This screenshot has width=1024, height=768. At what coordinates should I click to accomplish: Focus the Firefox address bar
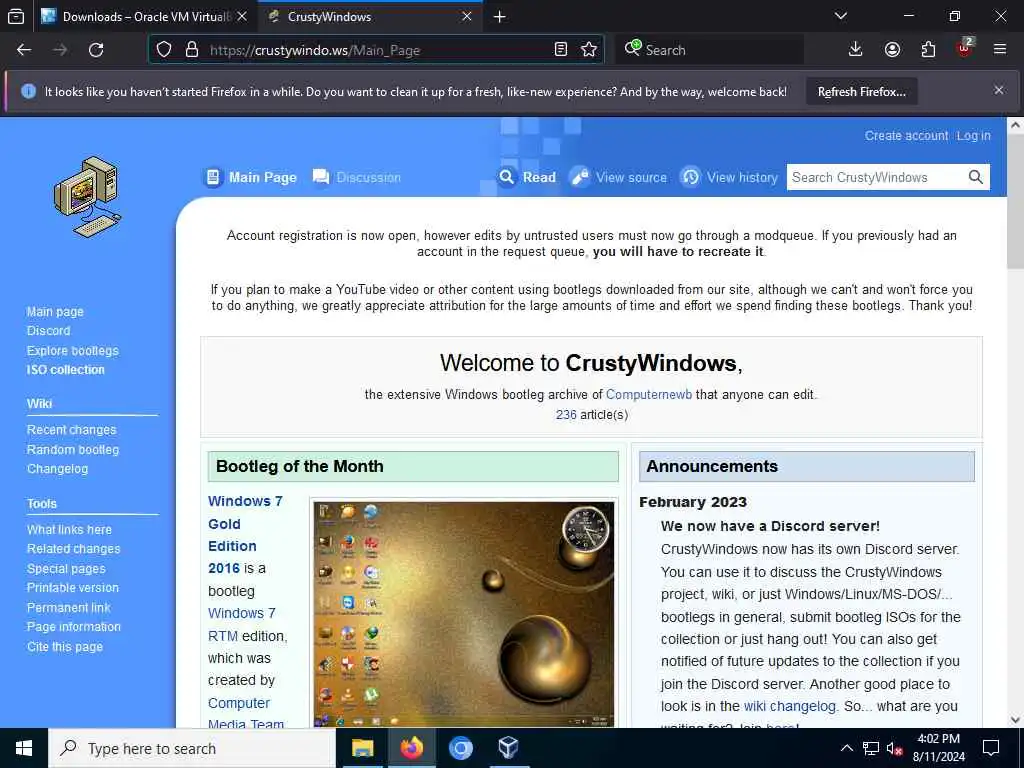(x=376, y=50)
